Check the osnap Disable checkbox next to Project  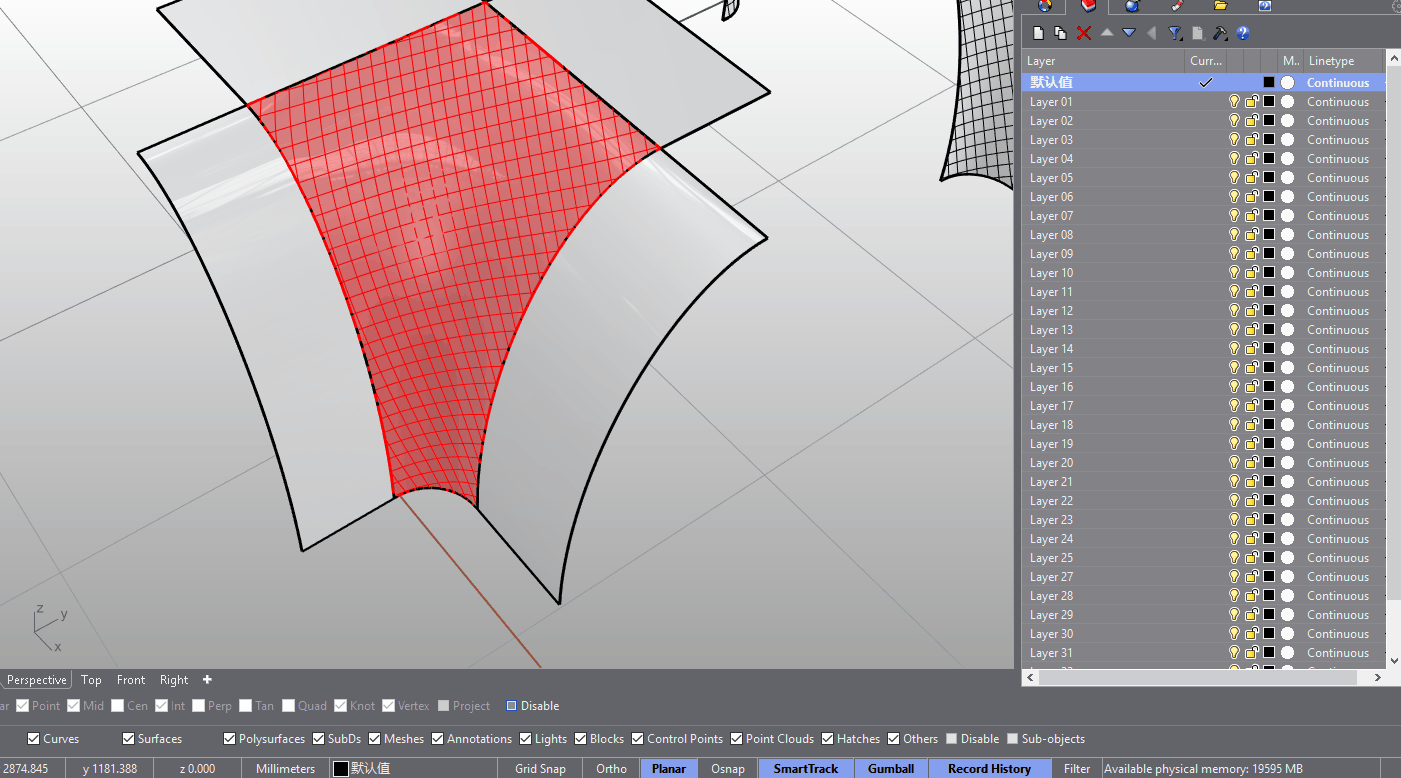pyautogui.click(x=512, y=706)
